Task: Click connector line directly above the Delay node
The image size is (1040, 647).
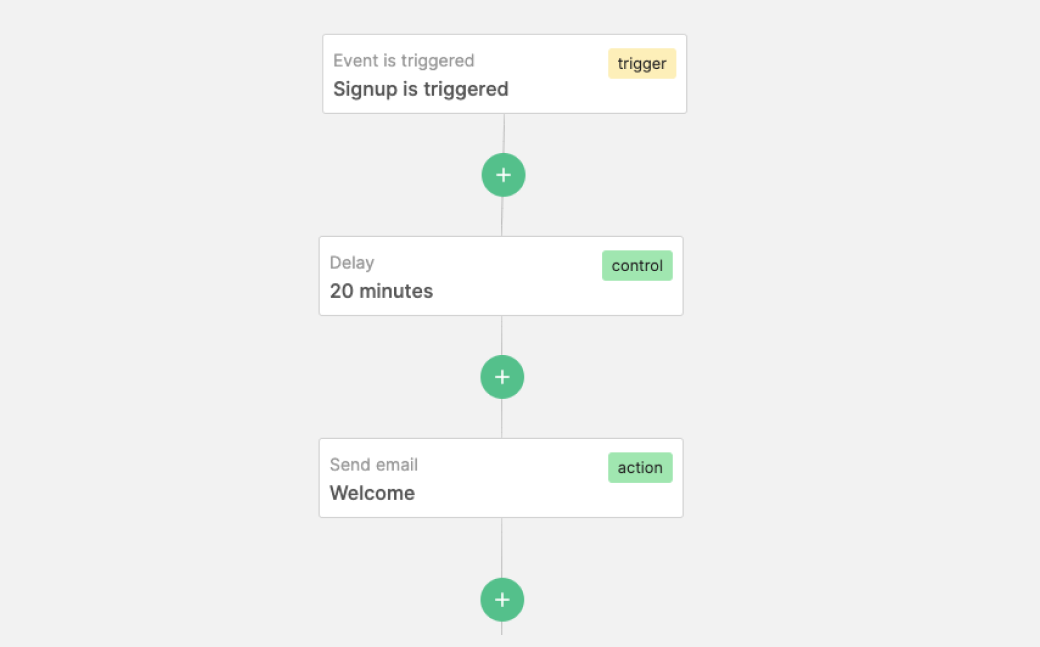Action: (502, 218)
